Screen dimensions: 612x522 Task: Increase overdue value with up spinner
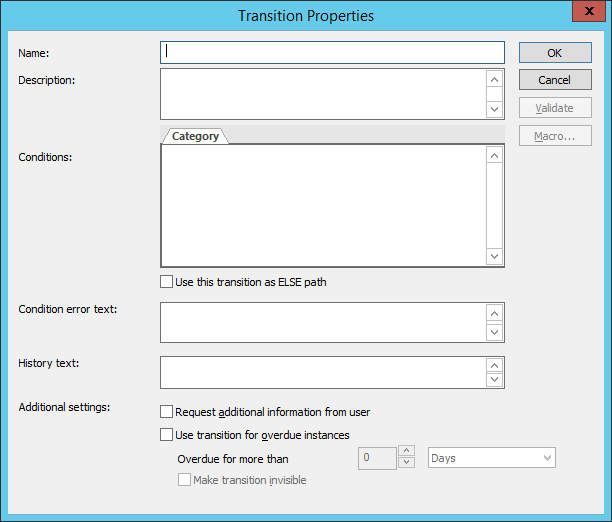click(x=406, y=451)
